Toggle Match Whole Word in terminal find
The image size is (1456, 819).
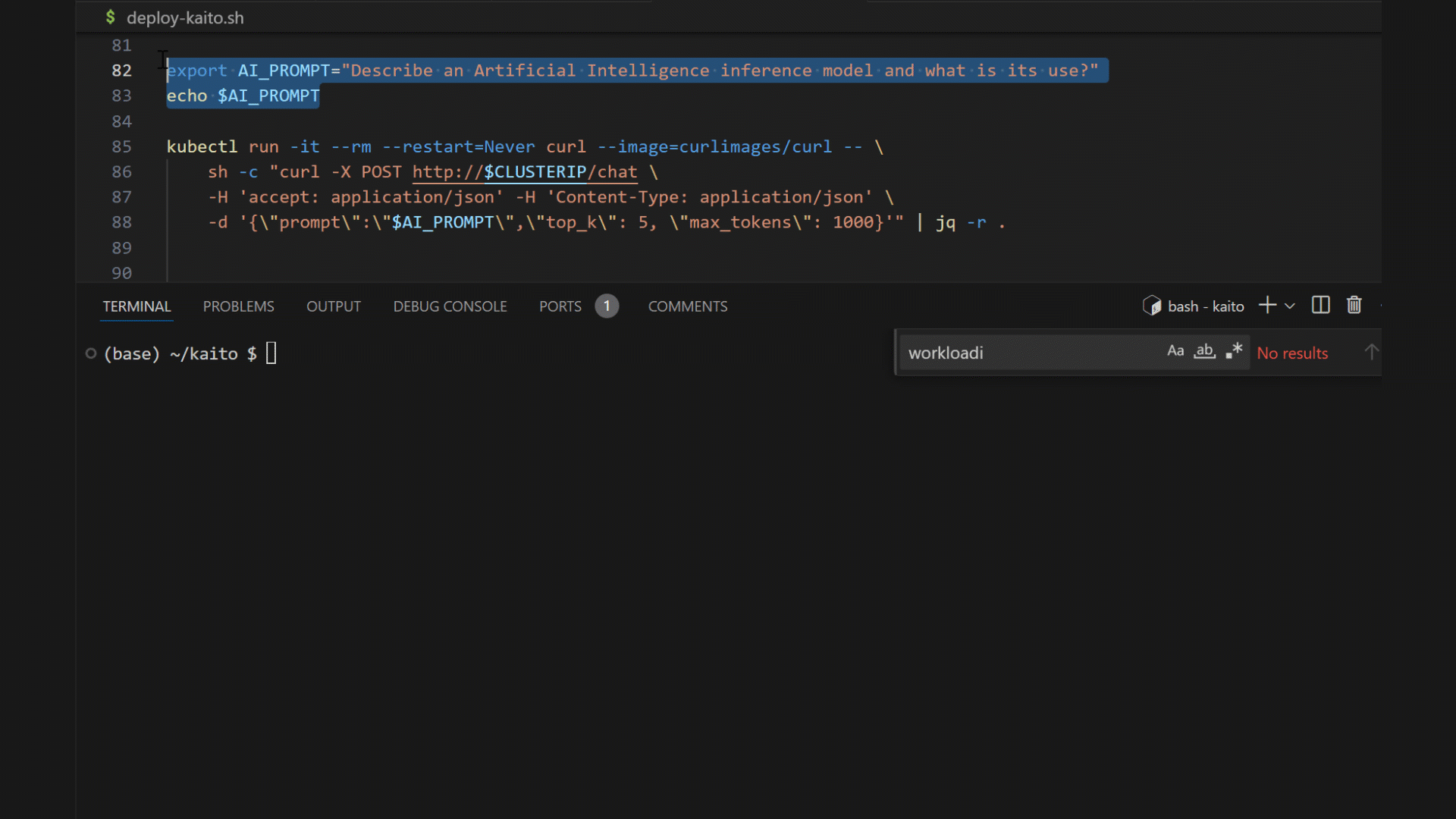[1204, 351]
